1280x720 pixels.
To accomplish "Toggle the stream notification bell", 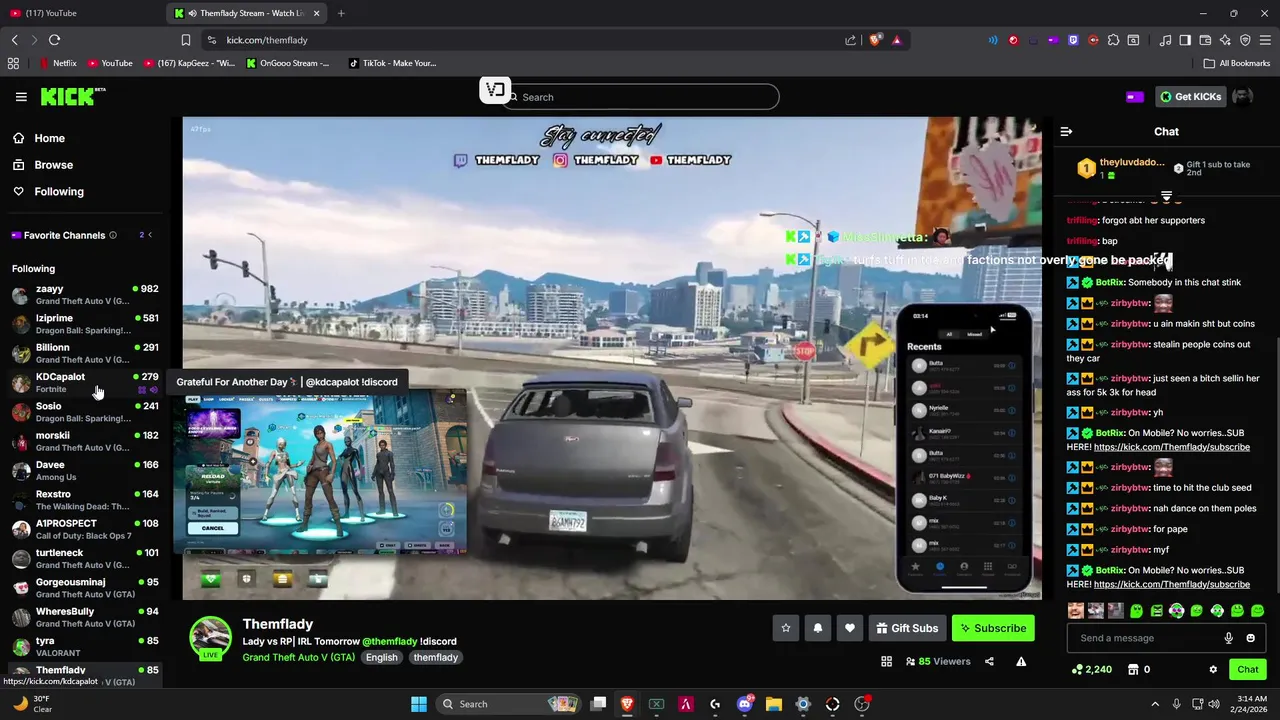I will coord(818,628).
